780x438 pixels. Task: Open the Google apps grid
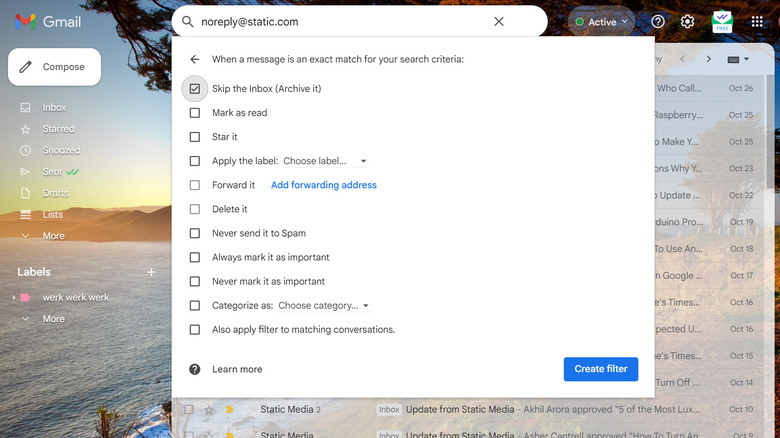757,21
